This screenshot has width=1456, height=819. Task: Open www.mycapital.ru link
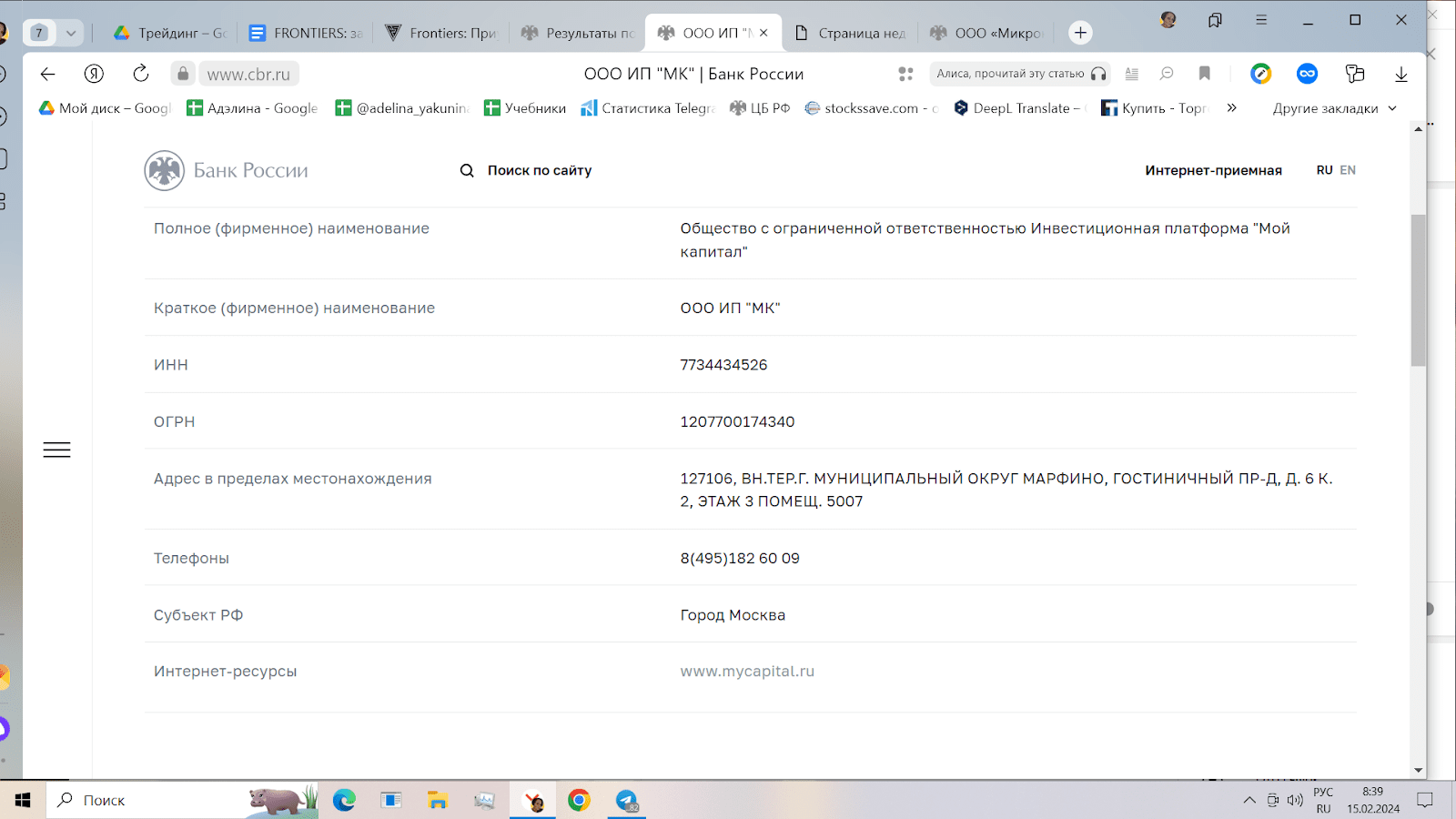(747, 672)
